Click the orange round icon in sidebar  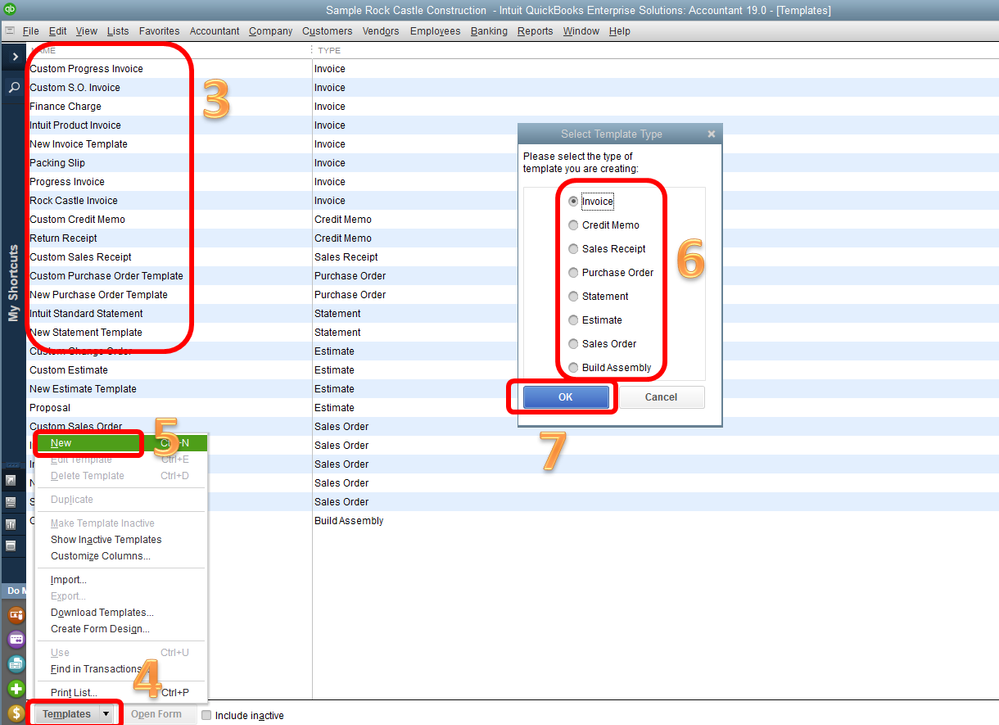[16, 615]
